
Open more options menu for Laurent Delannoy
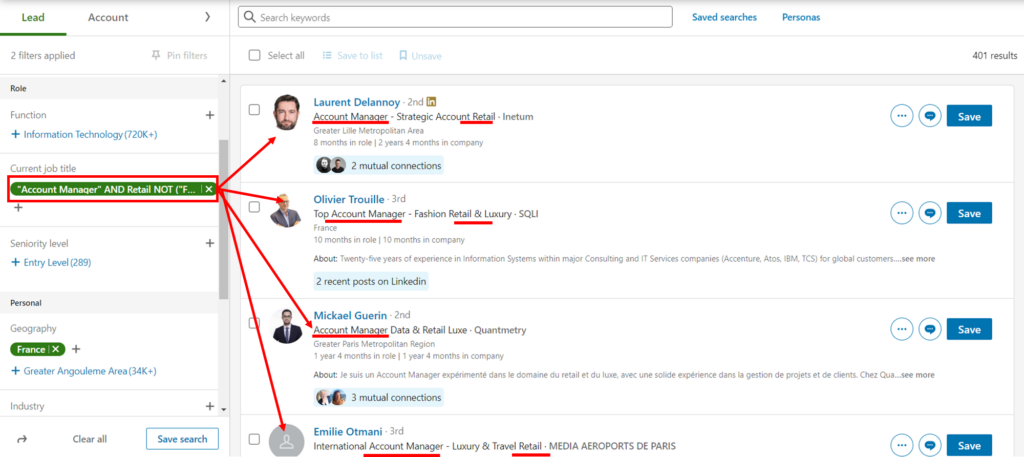coord(902,116)
